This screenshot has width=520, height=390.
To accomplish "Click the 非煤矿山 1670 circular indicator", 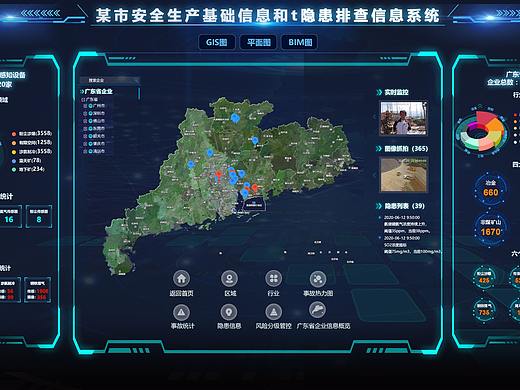I will coord(490,228).
